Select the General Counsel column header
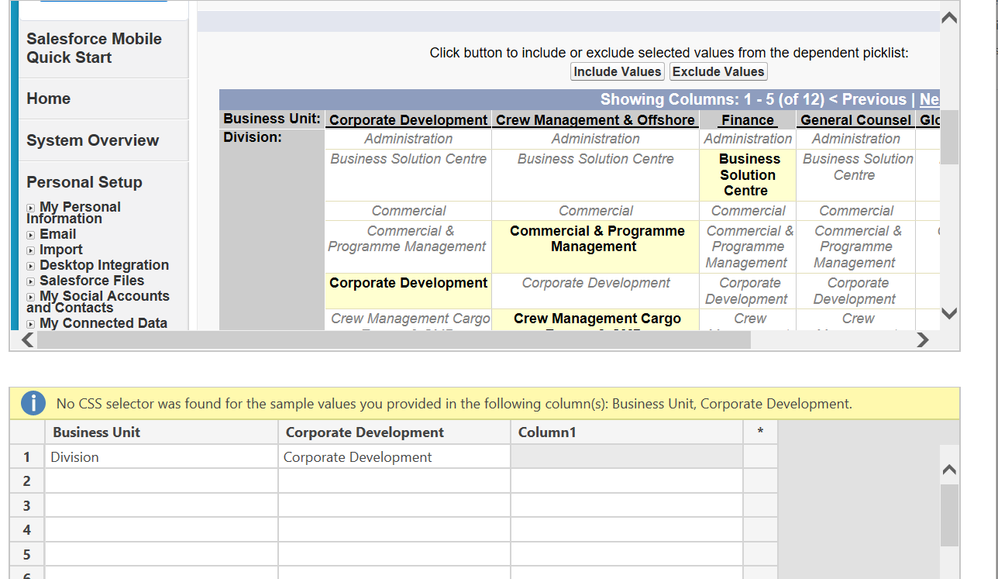Screen dimensions: 998x579 coord(855,120)
